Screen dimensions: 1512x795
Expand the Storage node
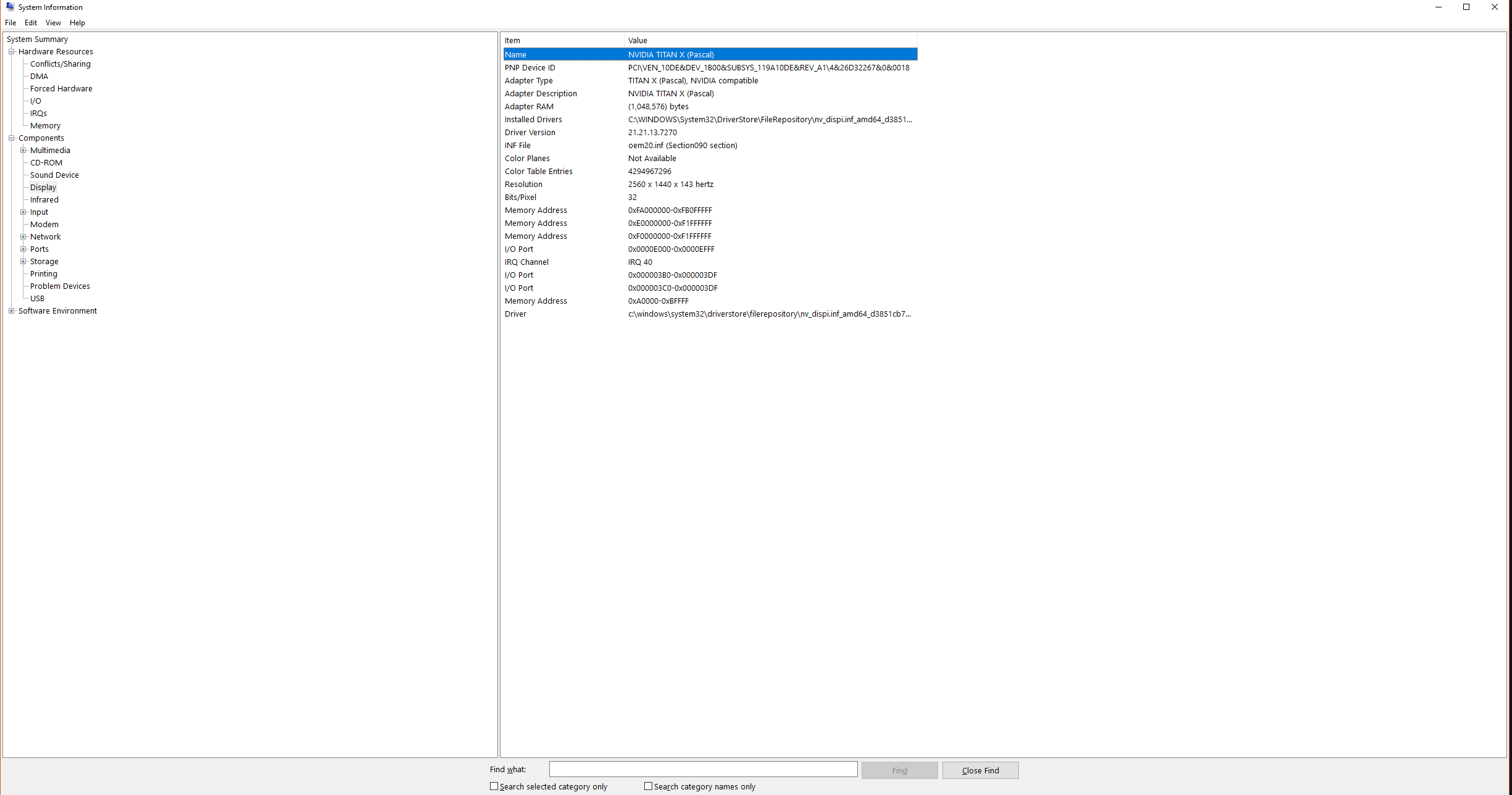coord(23,262)
